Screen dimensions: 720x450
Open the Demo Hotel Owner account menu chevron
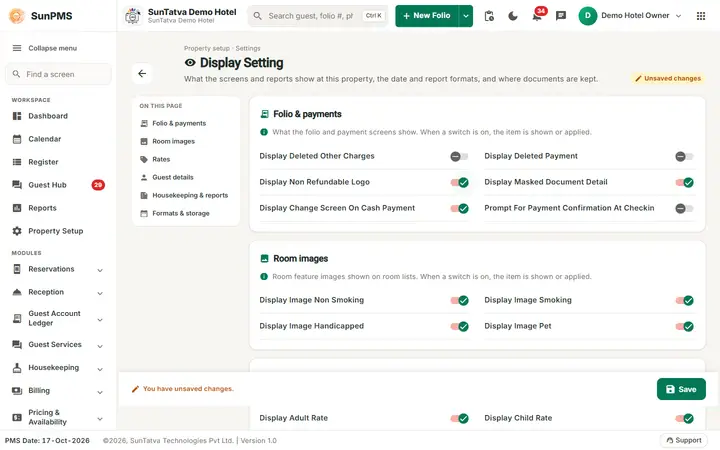pos(678,16)
